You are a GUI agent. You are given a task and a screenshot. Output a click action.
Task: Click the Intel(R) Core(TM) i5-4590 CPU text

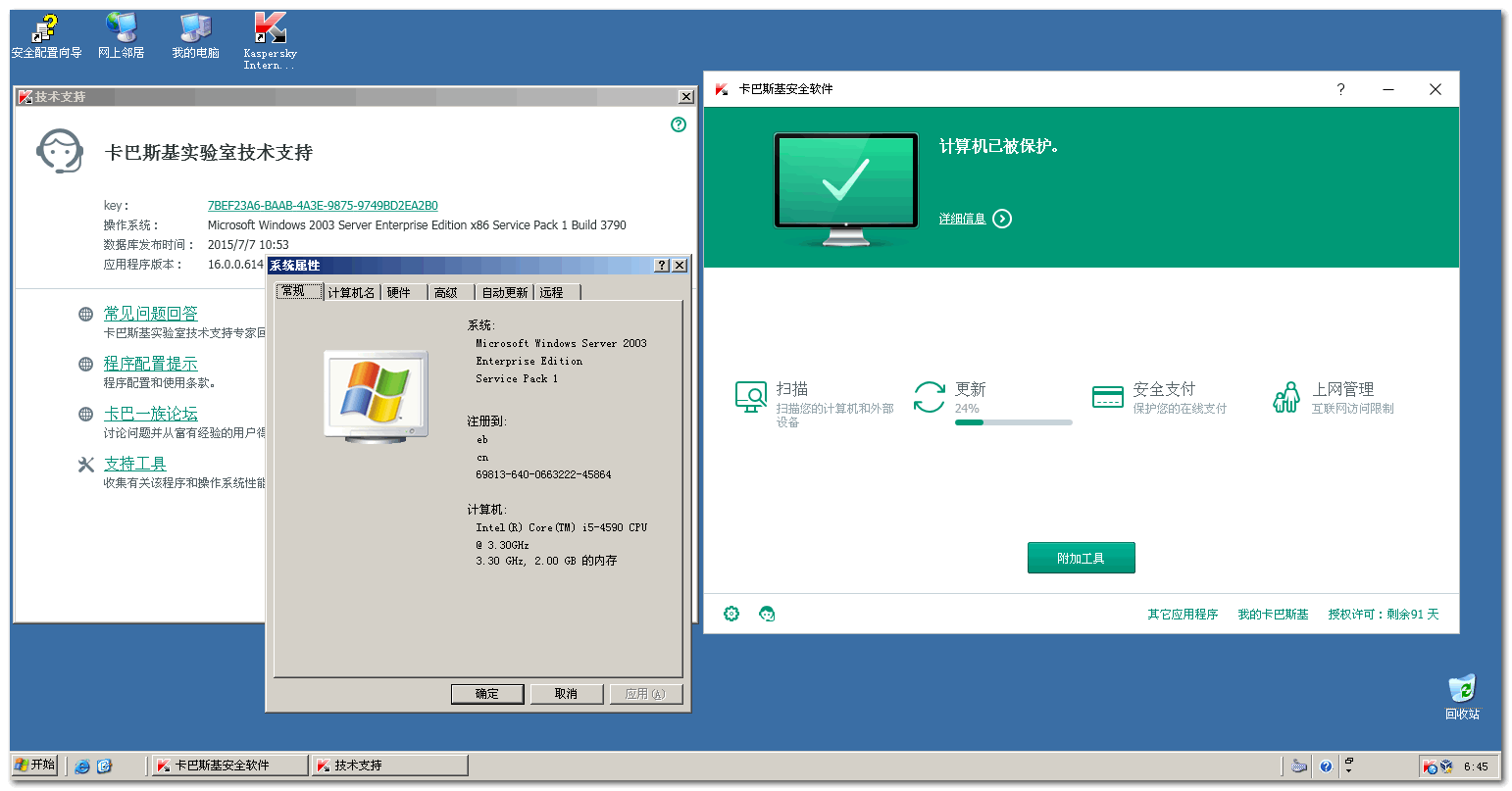click(x=562, y=527)
